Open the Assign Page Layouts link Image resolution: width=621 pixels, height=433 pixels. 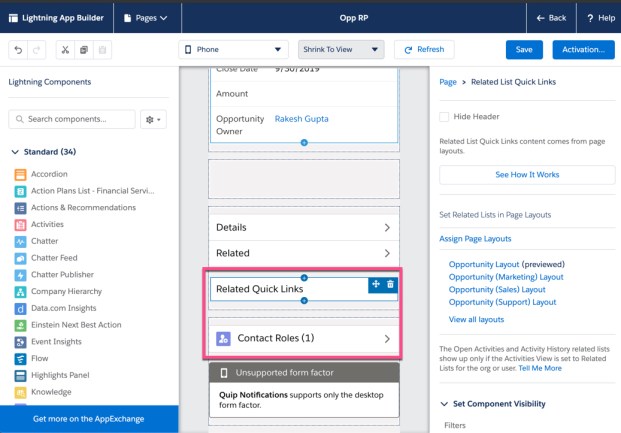tap(475, 239)
